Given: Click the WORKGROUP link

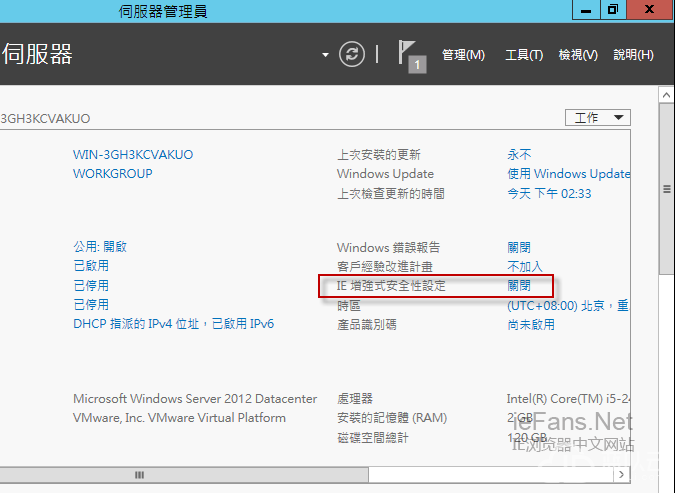Looking at the screenshot, I should pyautogui.click(x=113, y=174).
